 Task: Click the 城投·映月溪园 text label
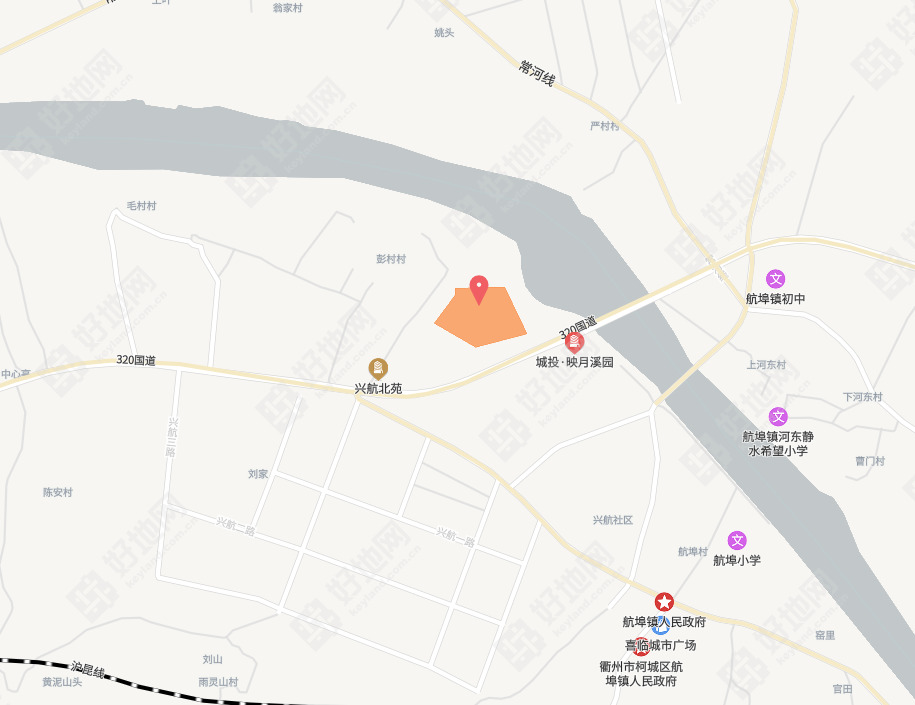coord(575,362)
